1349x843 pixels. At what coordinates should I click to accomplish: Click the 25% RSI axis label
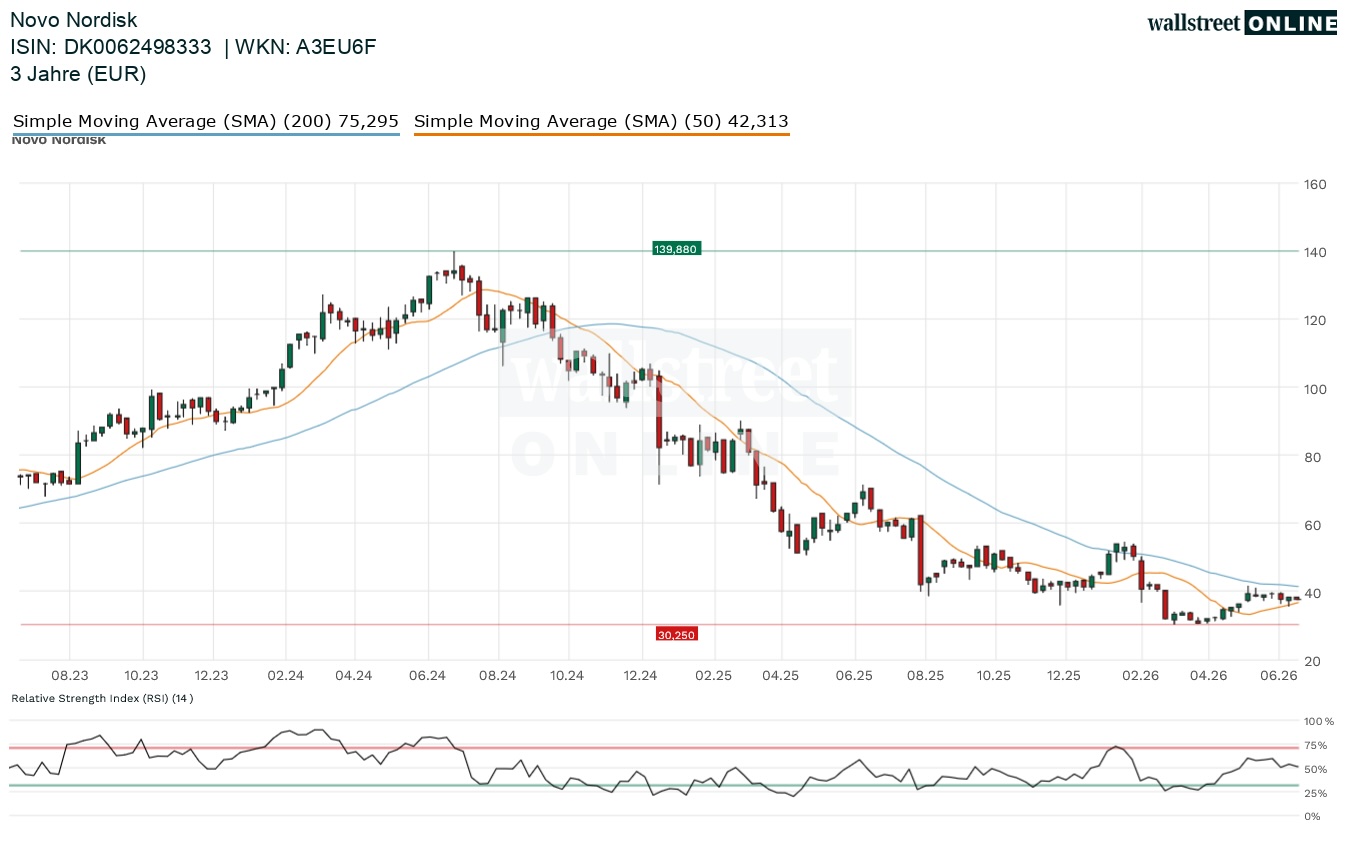point(1316,793)
